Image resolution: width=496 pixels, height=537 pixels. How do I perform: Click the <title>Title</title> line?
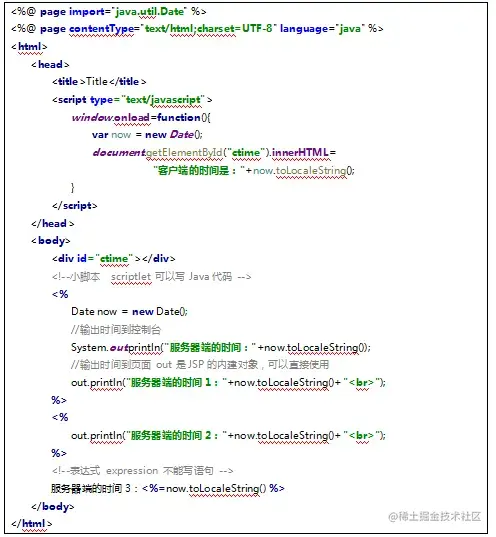[x=99, y=82]
